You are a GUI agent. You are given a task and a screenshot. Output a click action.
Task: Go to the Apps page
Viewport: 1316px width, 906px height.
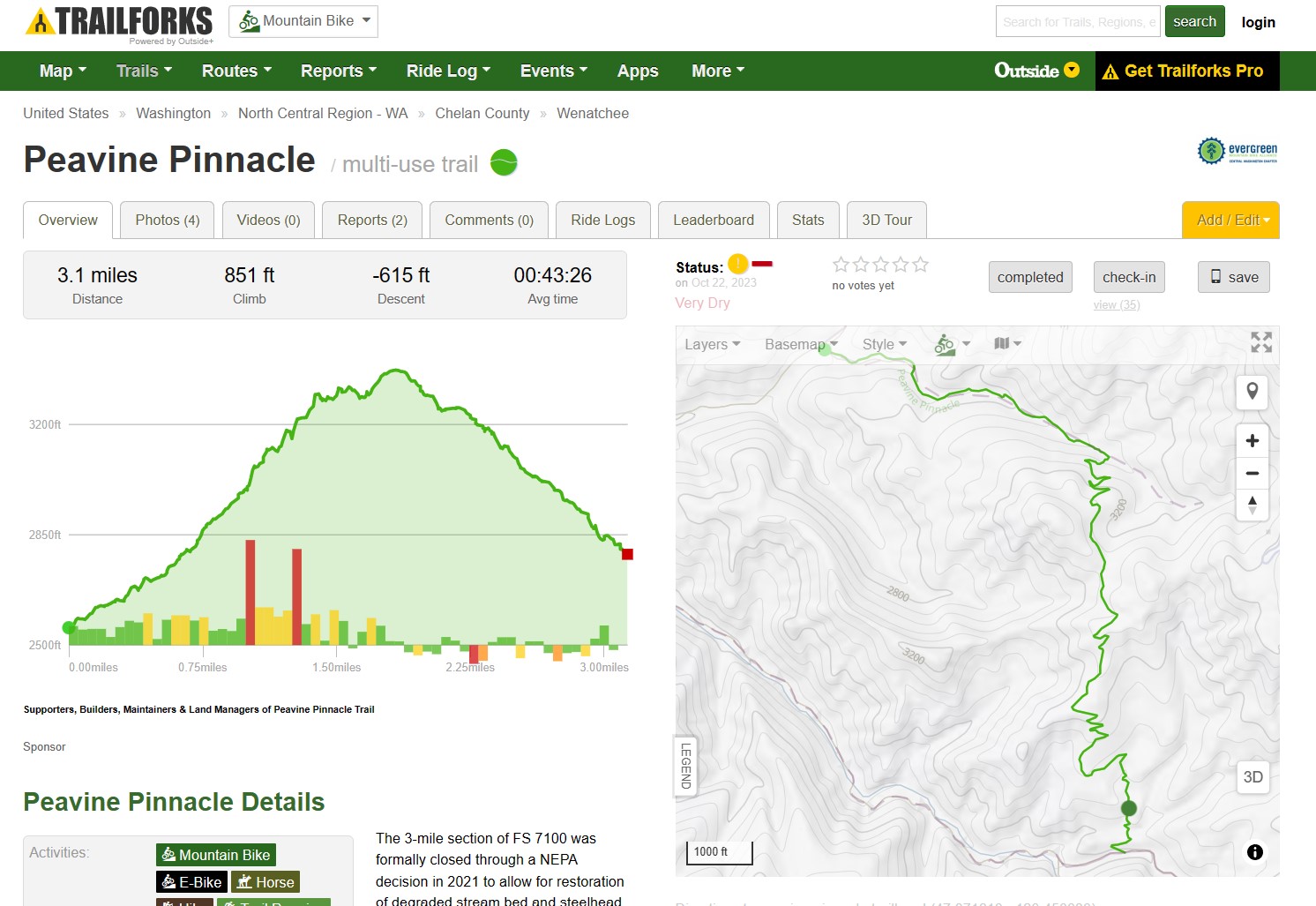click(x=638, y=71)
